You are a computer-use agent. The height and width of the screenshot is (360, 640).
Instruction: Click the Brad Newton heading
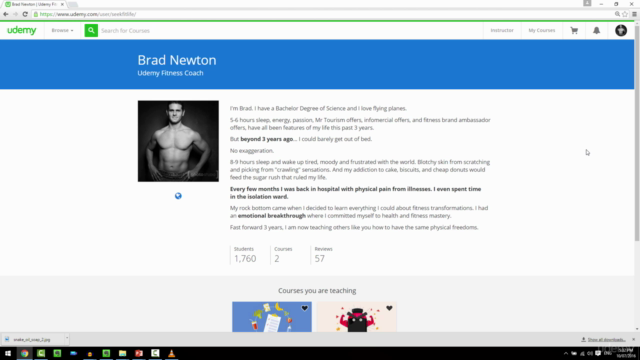coord(177,60)
